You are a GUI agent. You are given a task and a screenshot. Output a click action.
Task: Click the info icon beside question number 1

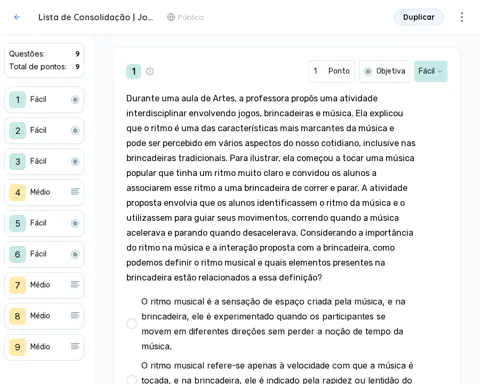point(150,71)
